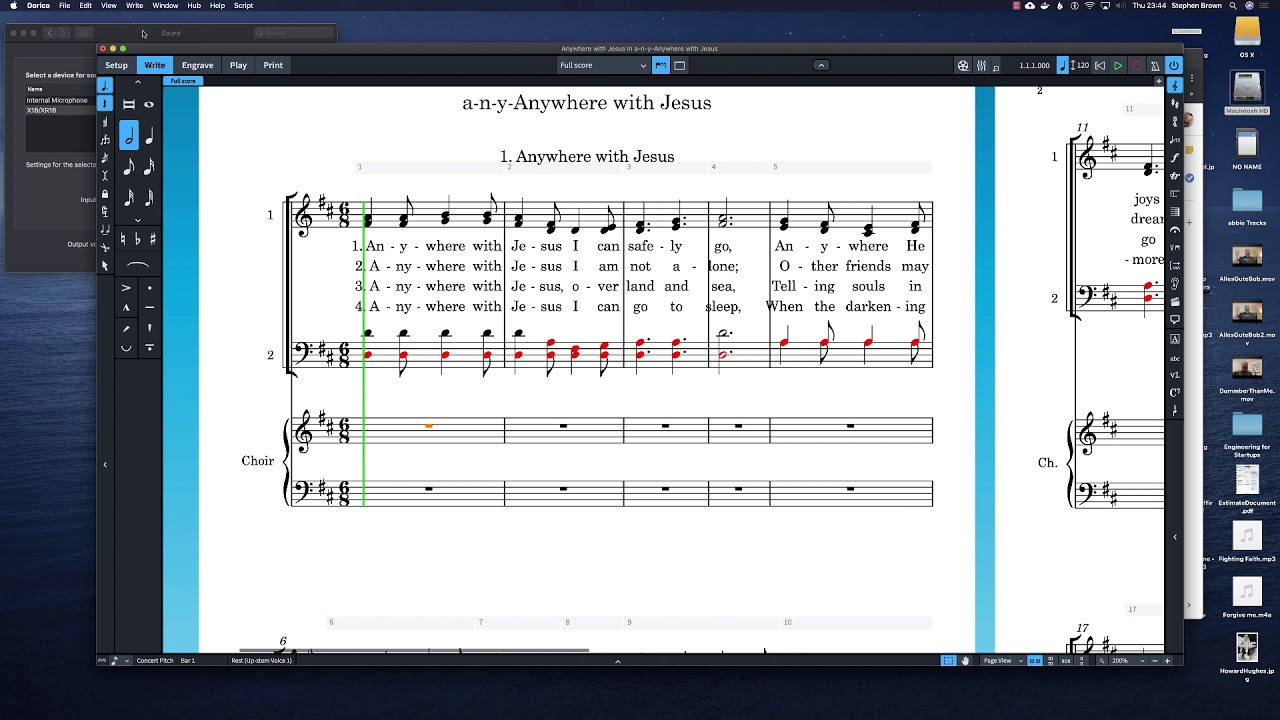Switch to Engrave mode
Screen dimensions: 1280x720
tap(197, 65)
